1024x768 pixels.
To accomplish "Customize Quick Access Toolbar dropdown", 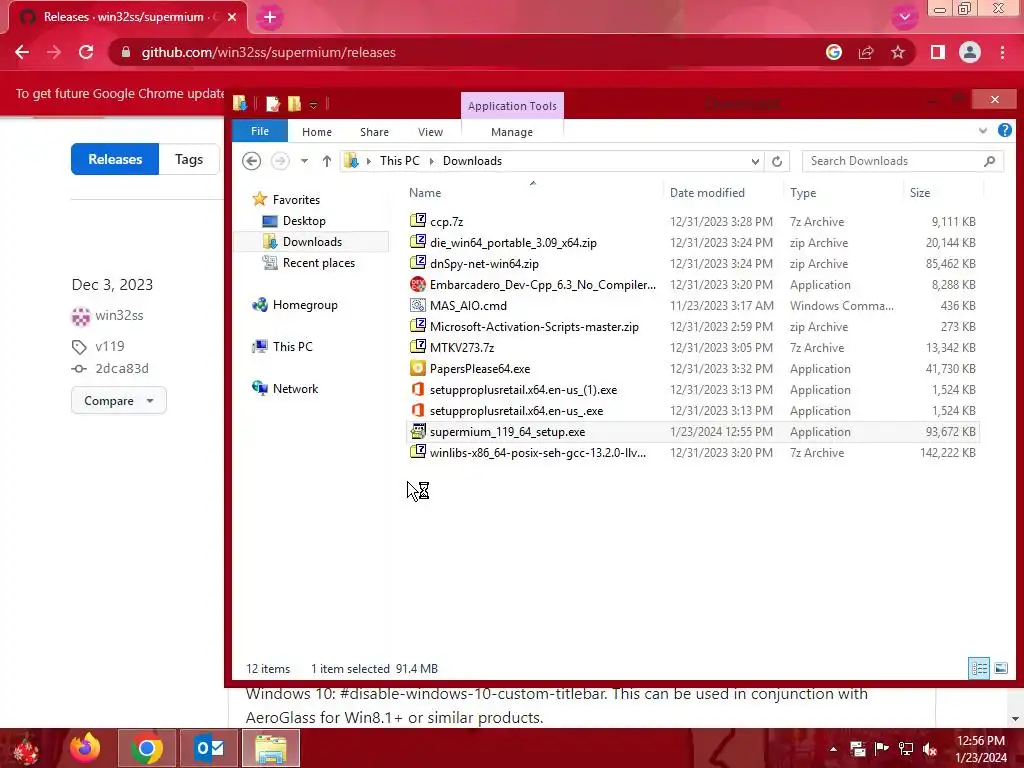I will pyautogui.click(x=313, y=104).
